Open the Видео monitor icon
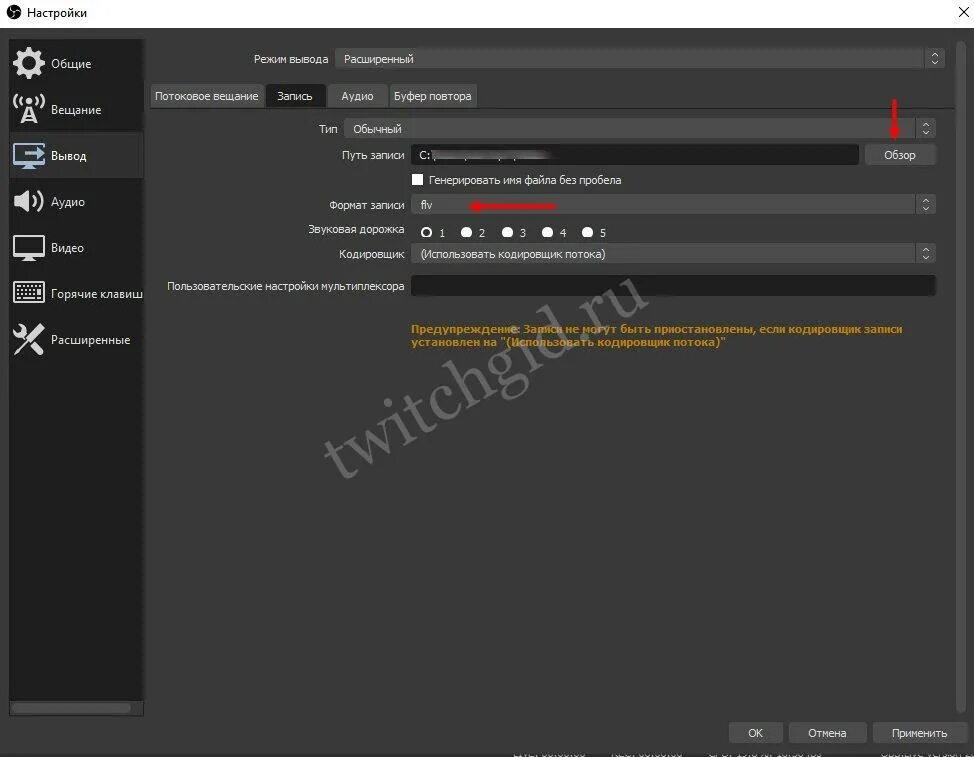The width and height of the screenshot is (974, 757). tap(29, 248)
